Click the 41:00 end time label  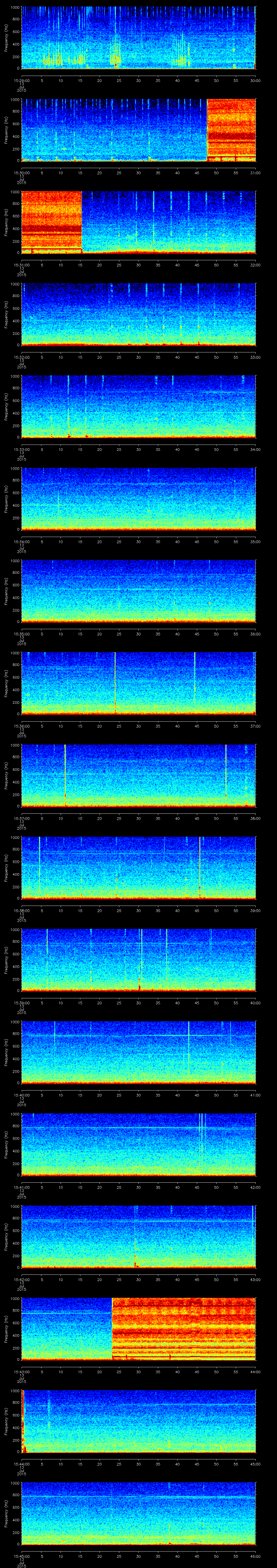coord(256,1095)
